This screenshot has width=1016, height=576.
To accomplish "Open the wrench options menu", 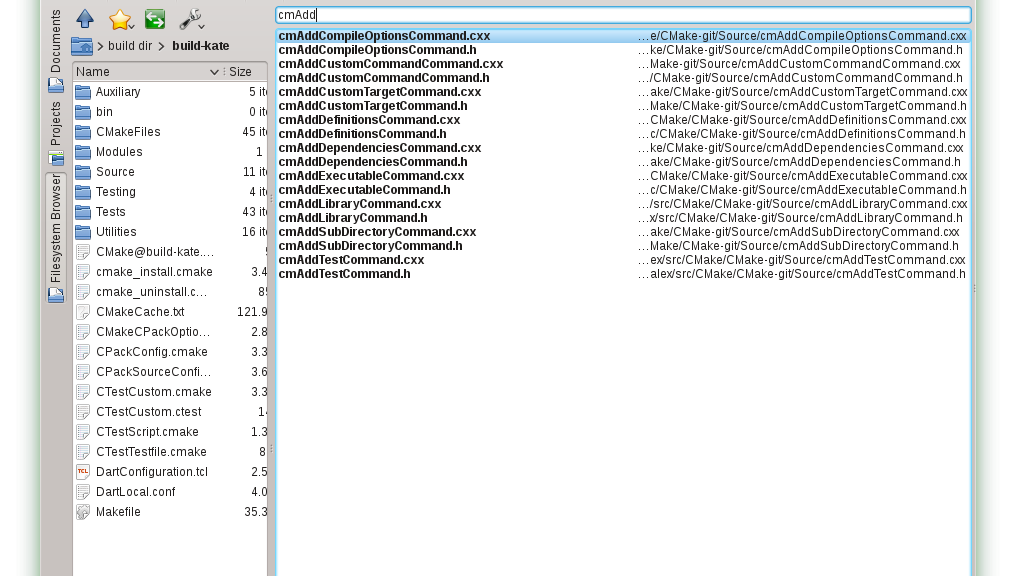I will 190,19.
